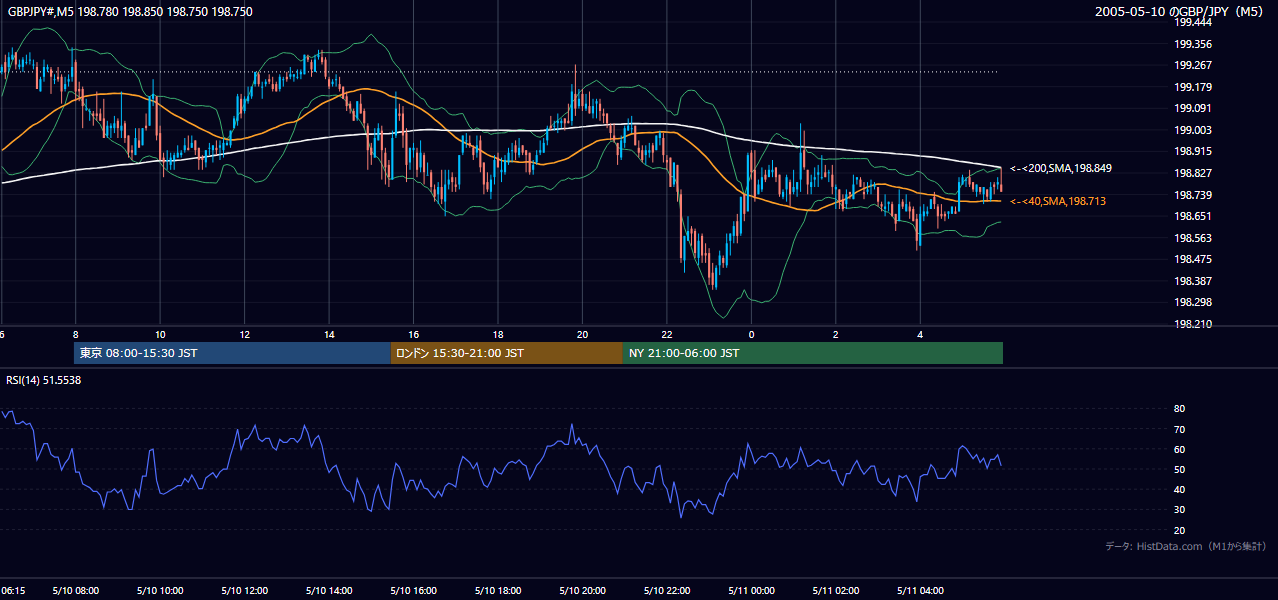Click the NY 21:00-06:00 JST session bar
This screenshot has width=1278, height=600.
coord(813,353)
